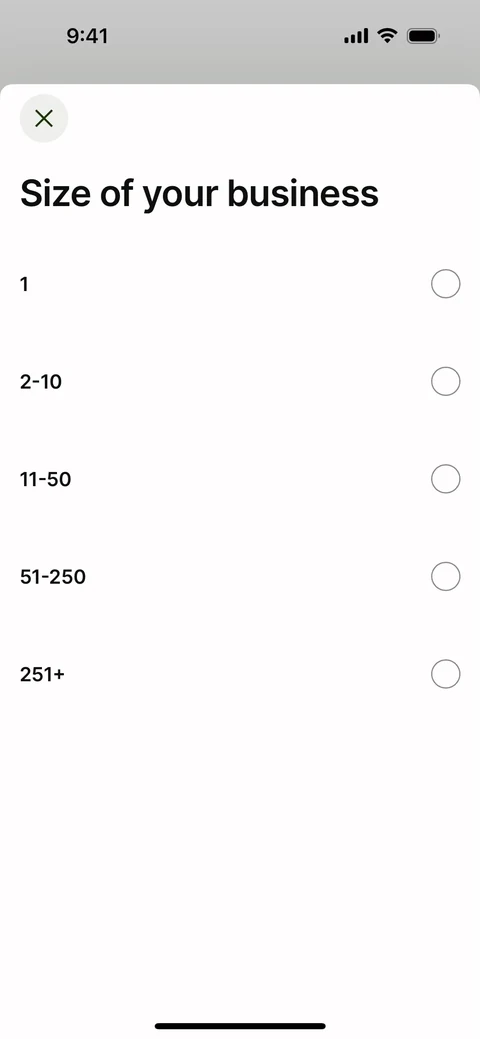Tap the 9:41 clock
The height and width of the screenshot is (1039, 480).
coord(87,36)
